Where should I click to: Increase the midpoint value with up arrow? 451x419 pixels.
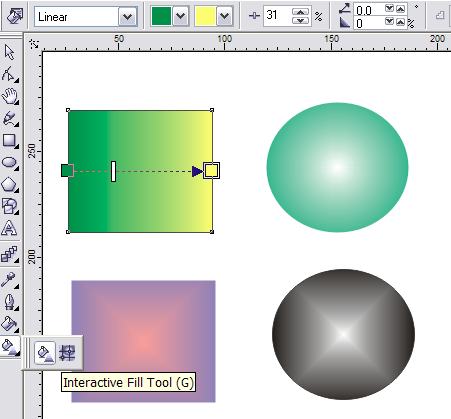coord(300,12)
